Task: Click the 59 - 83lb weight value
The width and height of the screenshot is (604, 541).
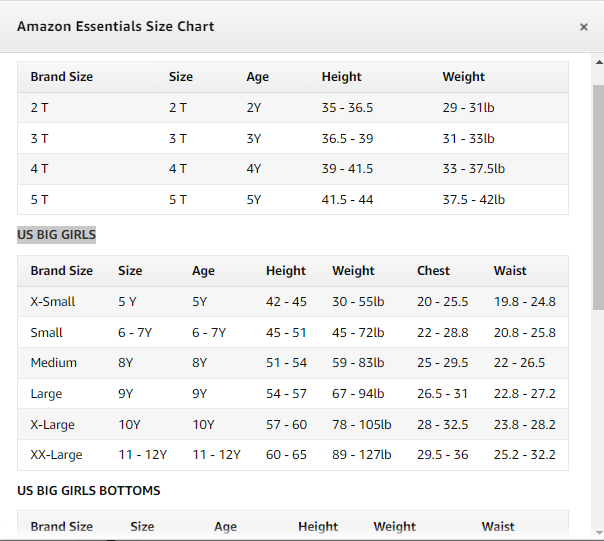Action: pyautogui.click(x=358, y=363)
